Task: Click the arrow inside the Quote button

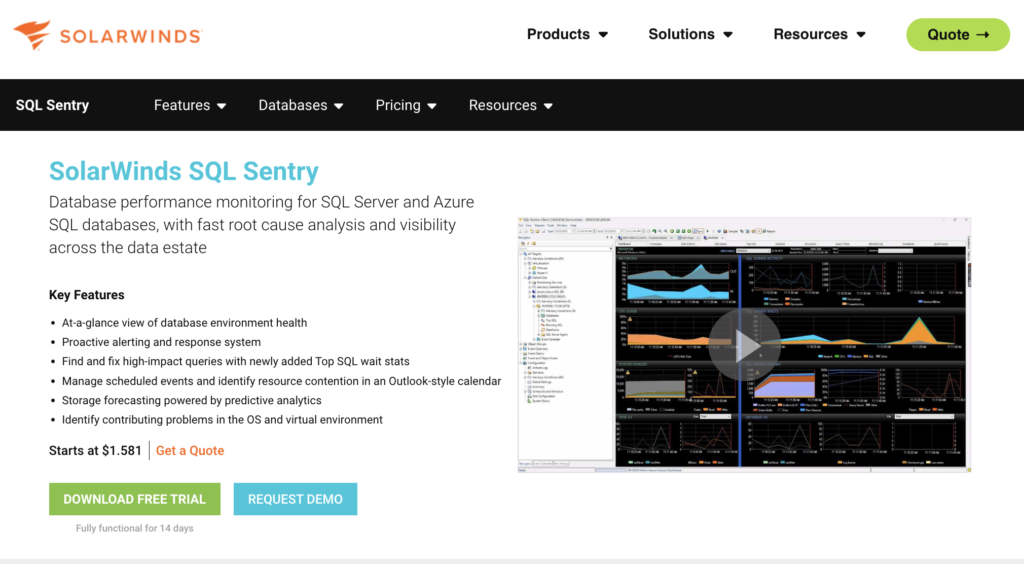Action: pos(983,35)
